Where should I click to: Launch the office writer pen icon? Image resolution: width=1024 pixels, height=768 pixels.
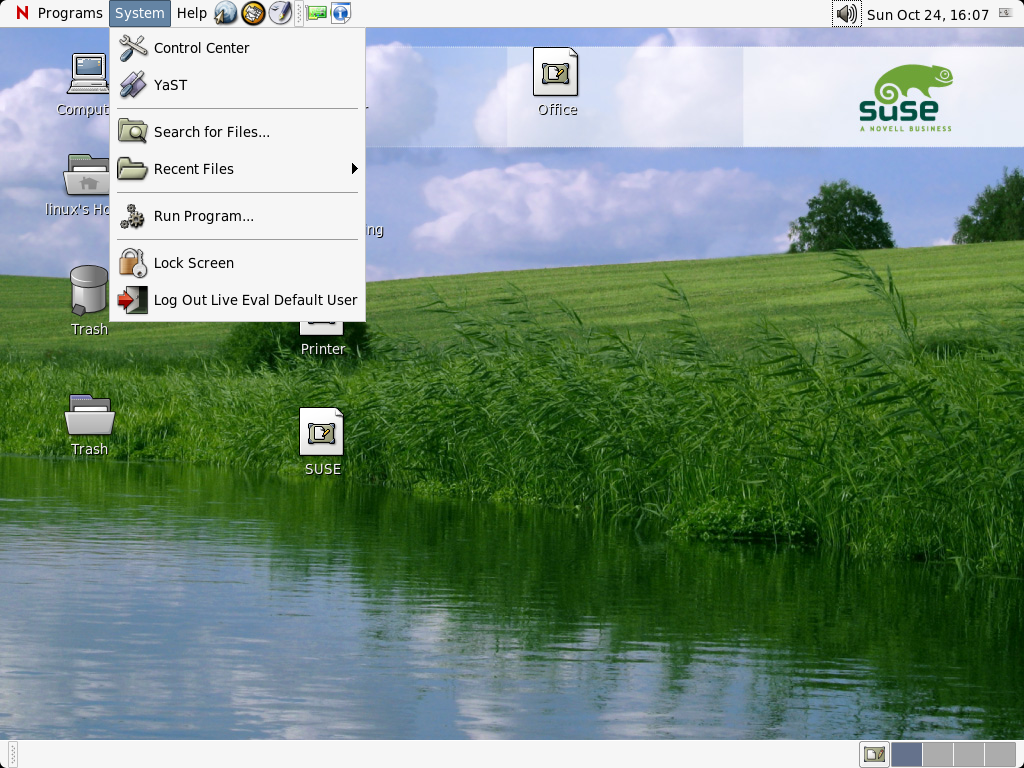point(280,13)
